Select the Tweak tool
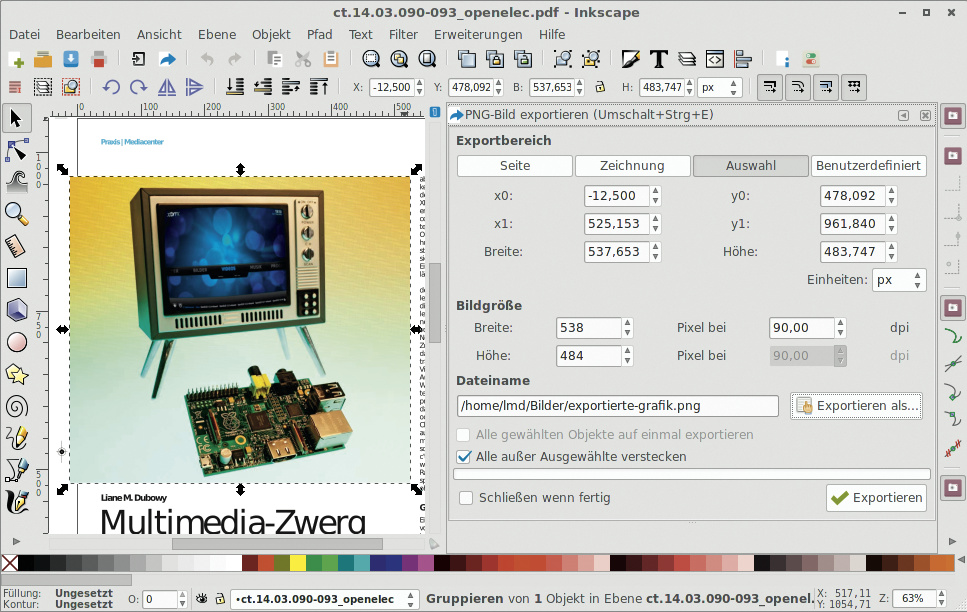967x612 pixels. point(17,181)
